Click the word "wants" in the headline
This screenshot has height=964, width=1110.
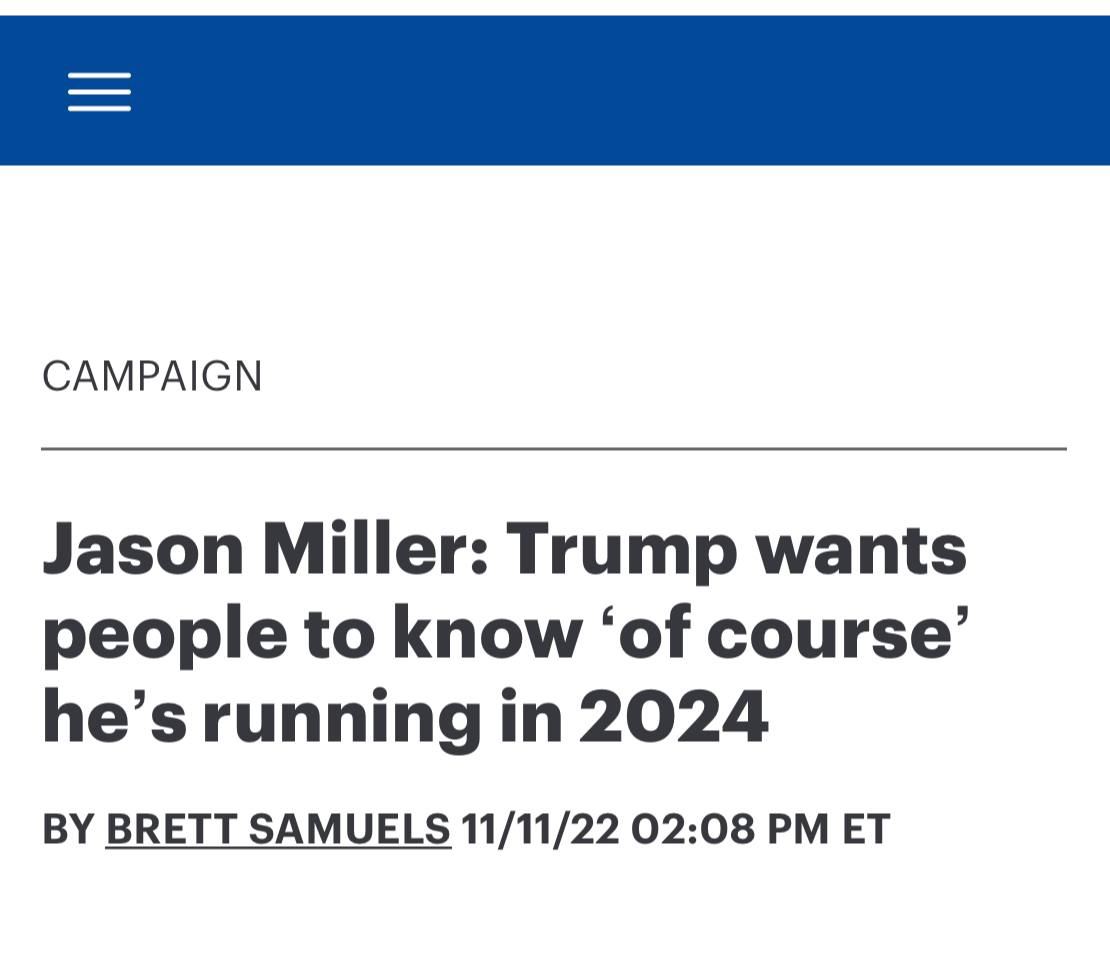click(860, 549)
